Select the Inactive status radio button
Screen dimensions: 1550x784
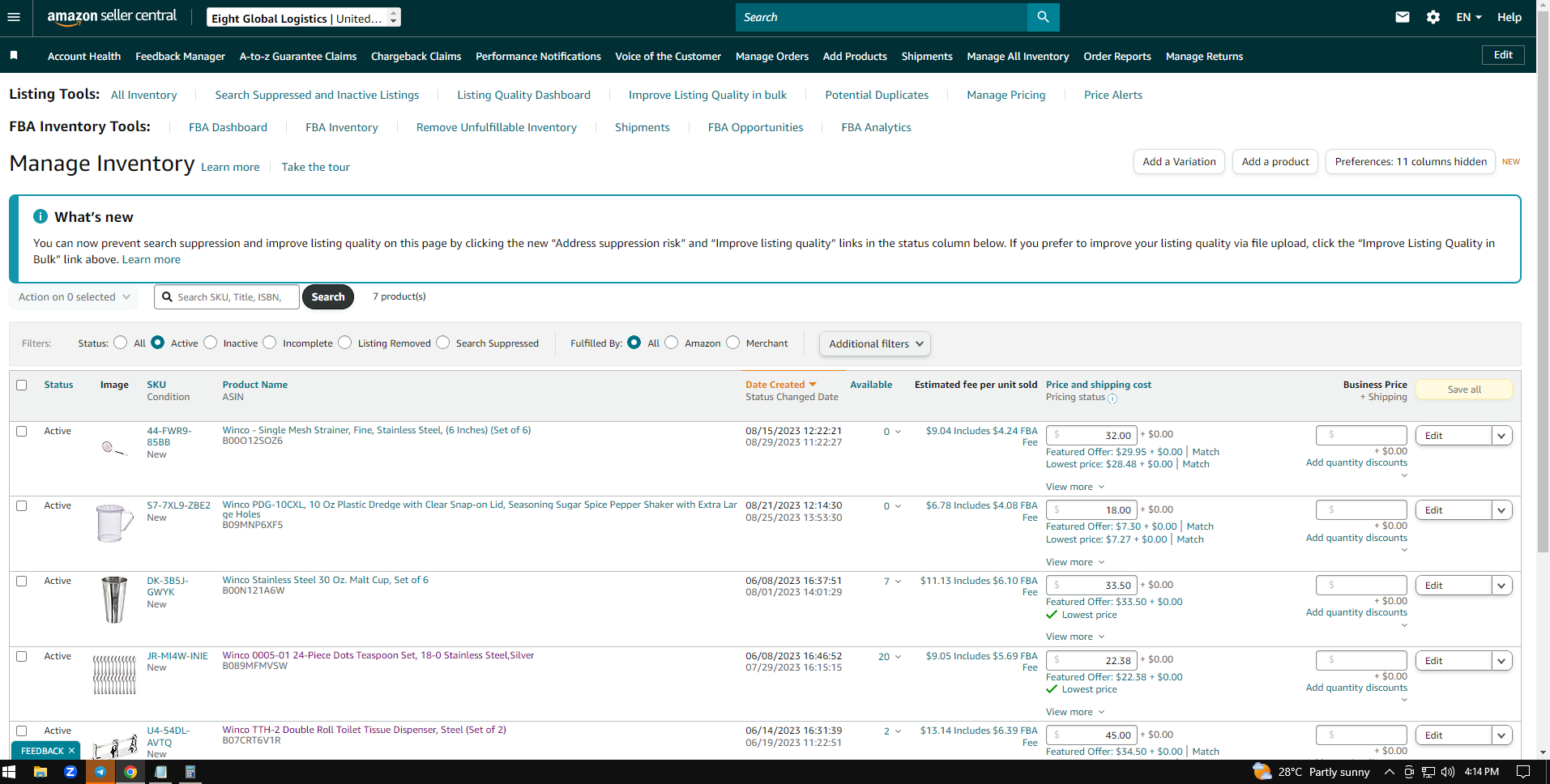point(211,343)
